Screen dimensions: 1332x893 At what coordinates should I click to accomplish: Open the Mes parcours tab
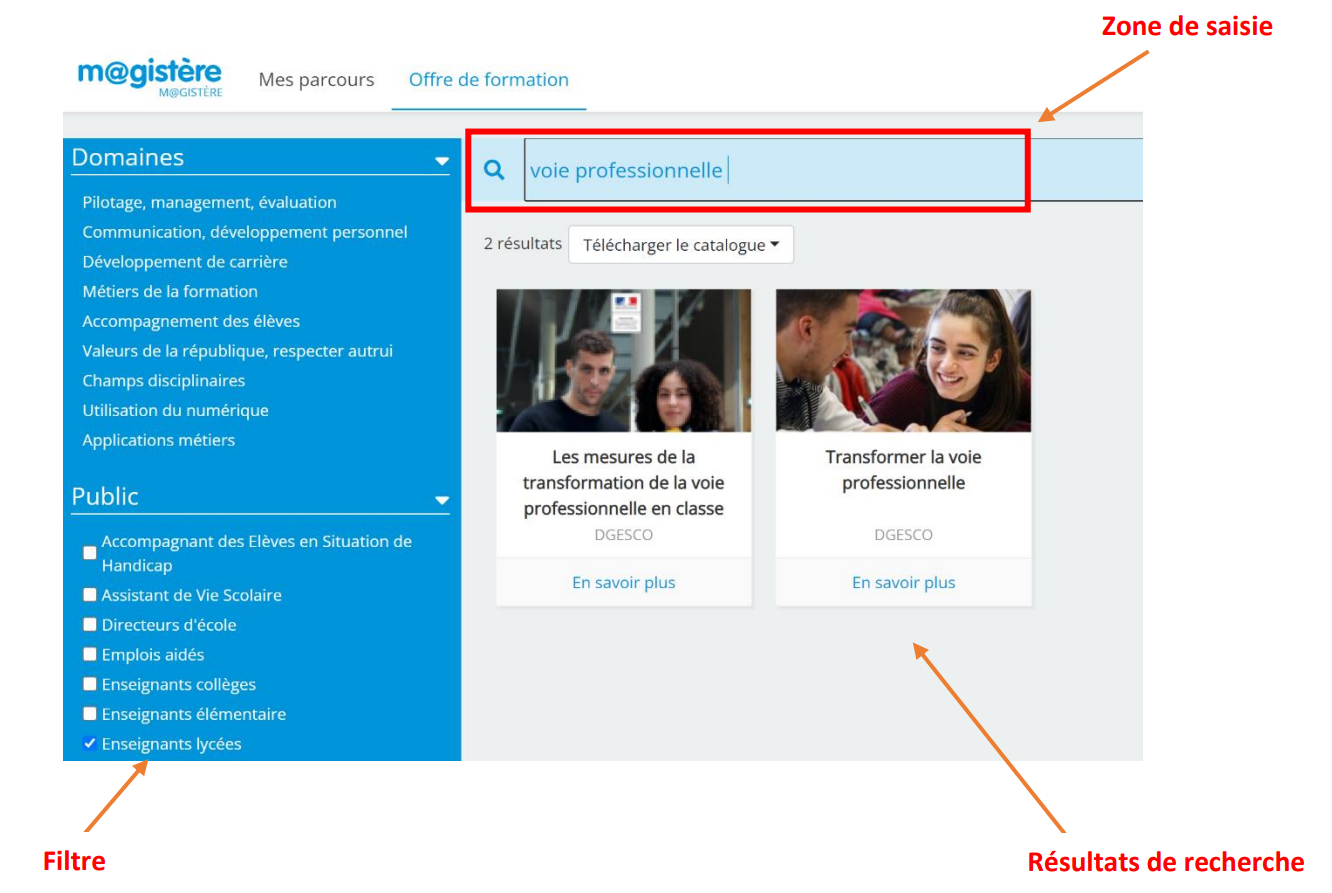pyautogui.click(x=316, y=80)
